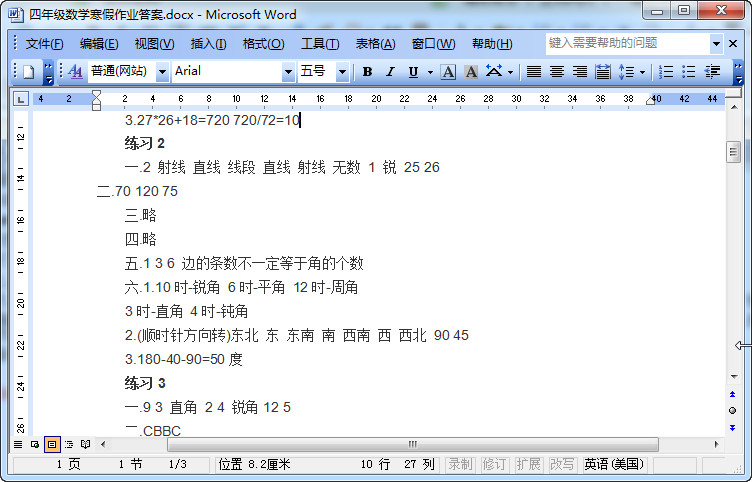Toggle Bold formatting
This screenshot has width=752, height=482.
click(x=367, y=72)
